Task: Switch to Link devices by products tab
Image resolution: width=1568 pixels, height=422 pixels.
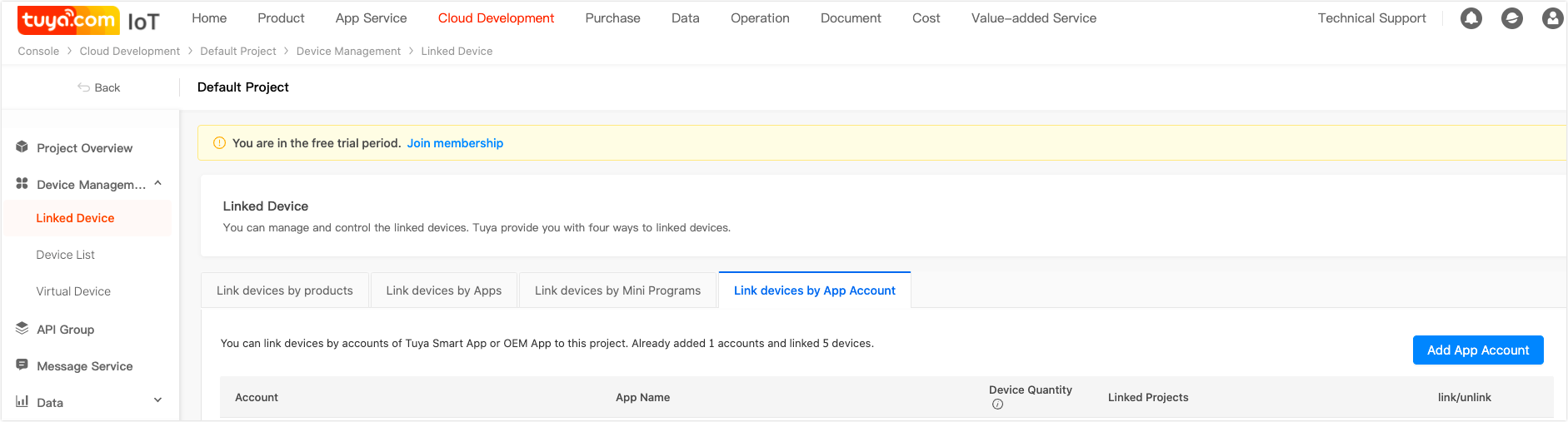Action: pos(285,290)
